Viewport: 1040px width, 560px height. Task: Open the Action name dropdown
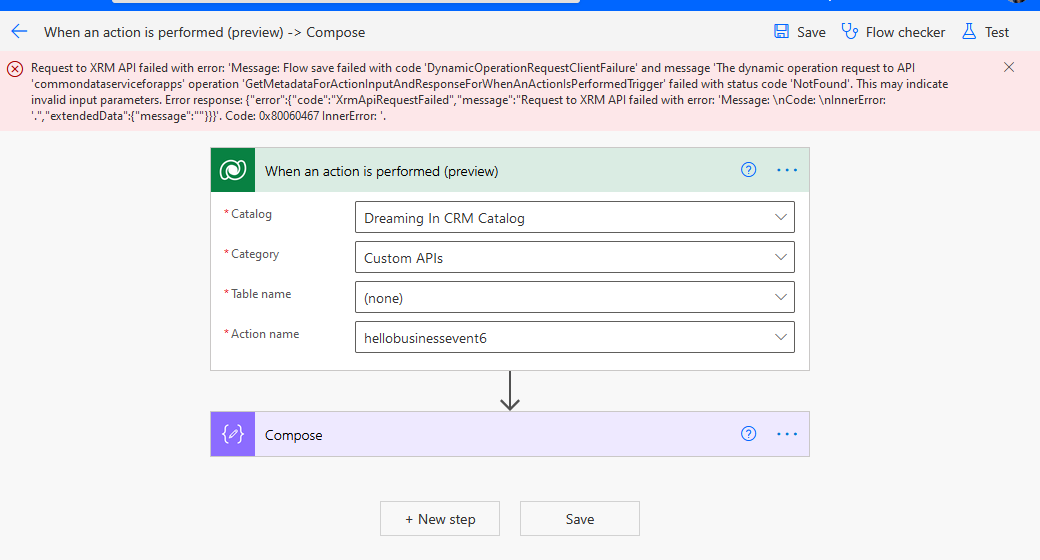[x=780, y=337]
